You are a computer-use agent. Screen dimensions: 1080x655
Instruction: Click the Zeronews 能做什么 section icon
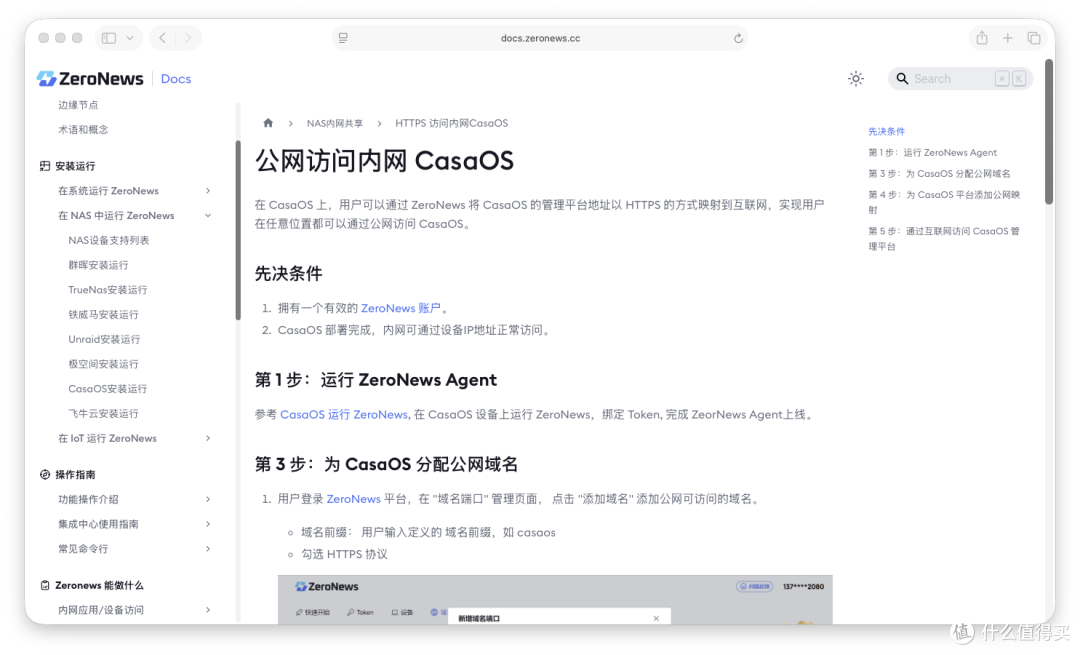[x=45, y=585]
